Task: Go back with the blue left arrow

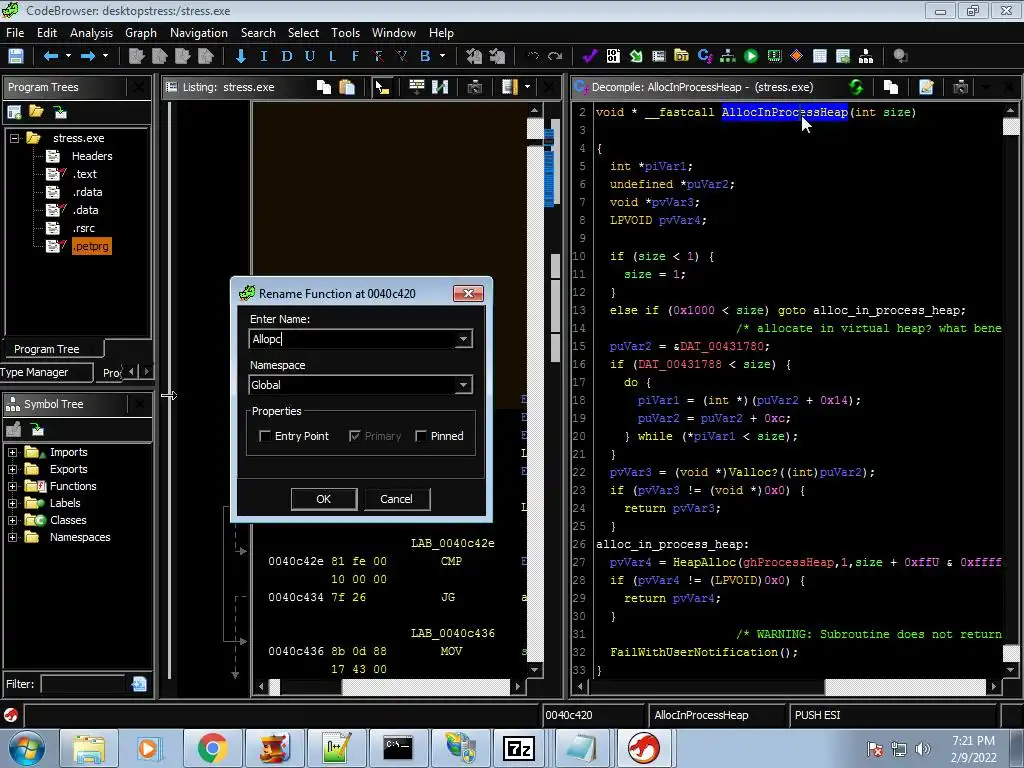Action: (x=50, y=56)
